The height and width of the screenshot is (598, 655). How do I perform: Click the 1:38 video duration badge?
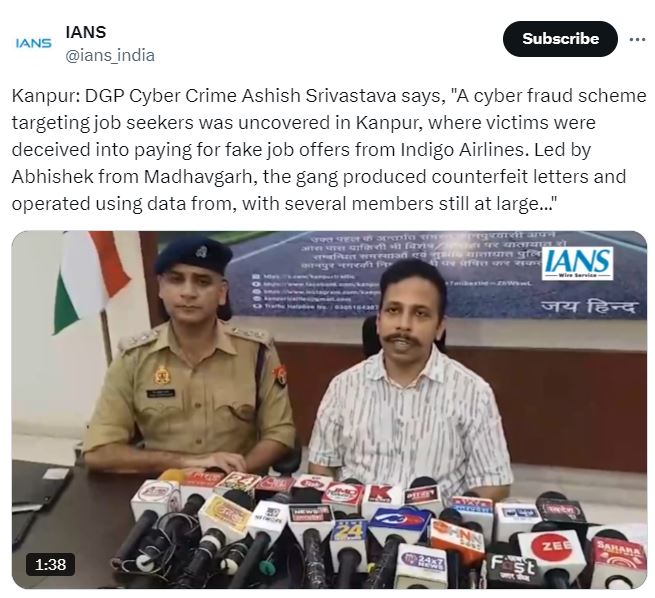pyautogui.click(x=51, y=564)
